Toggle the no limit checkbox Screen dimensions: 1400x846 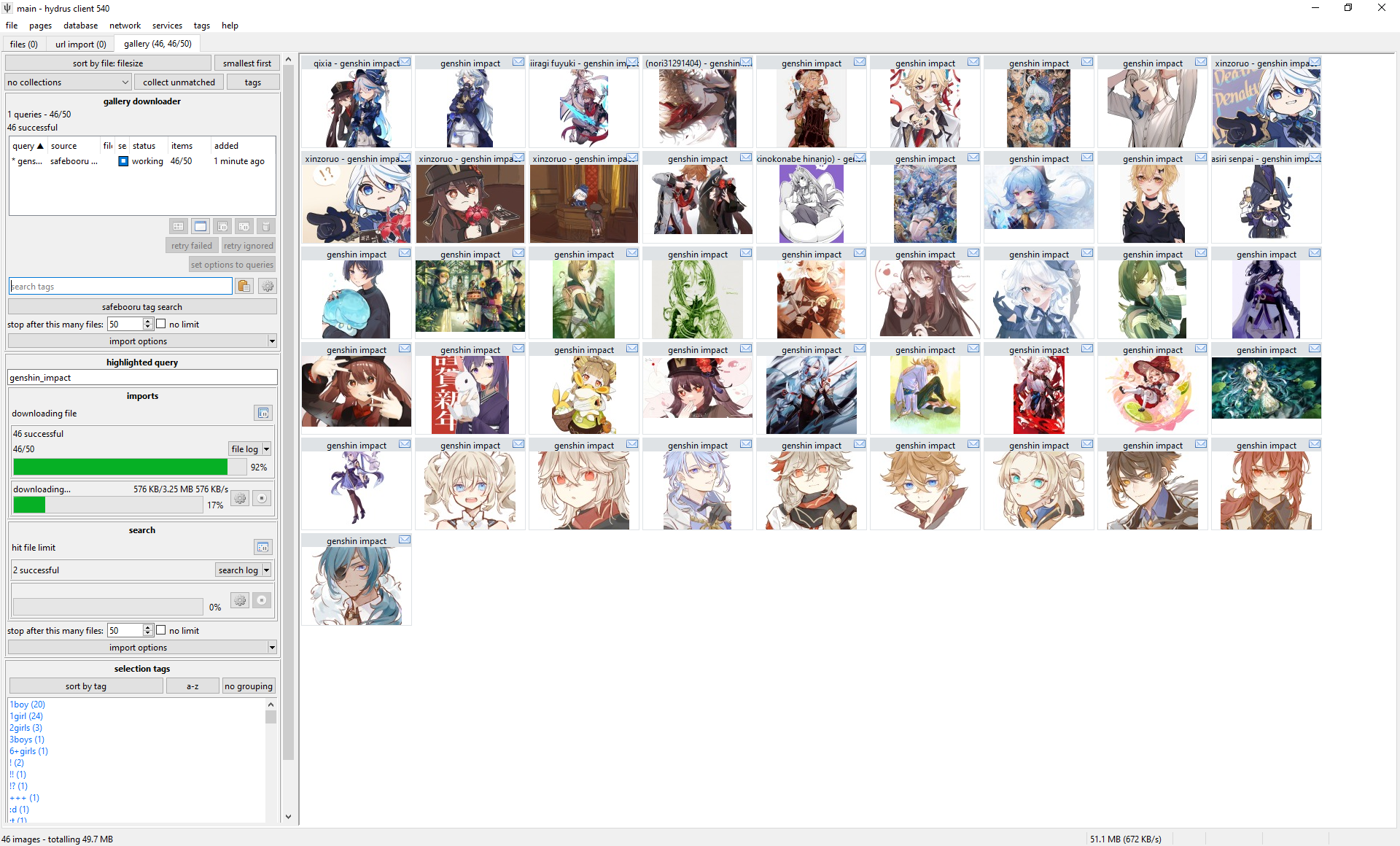pos(161,324)
